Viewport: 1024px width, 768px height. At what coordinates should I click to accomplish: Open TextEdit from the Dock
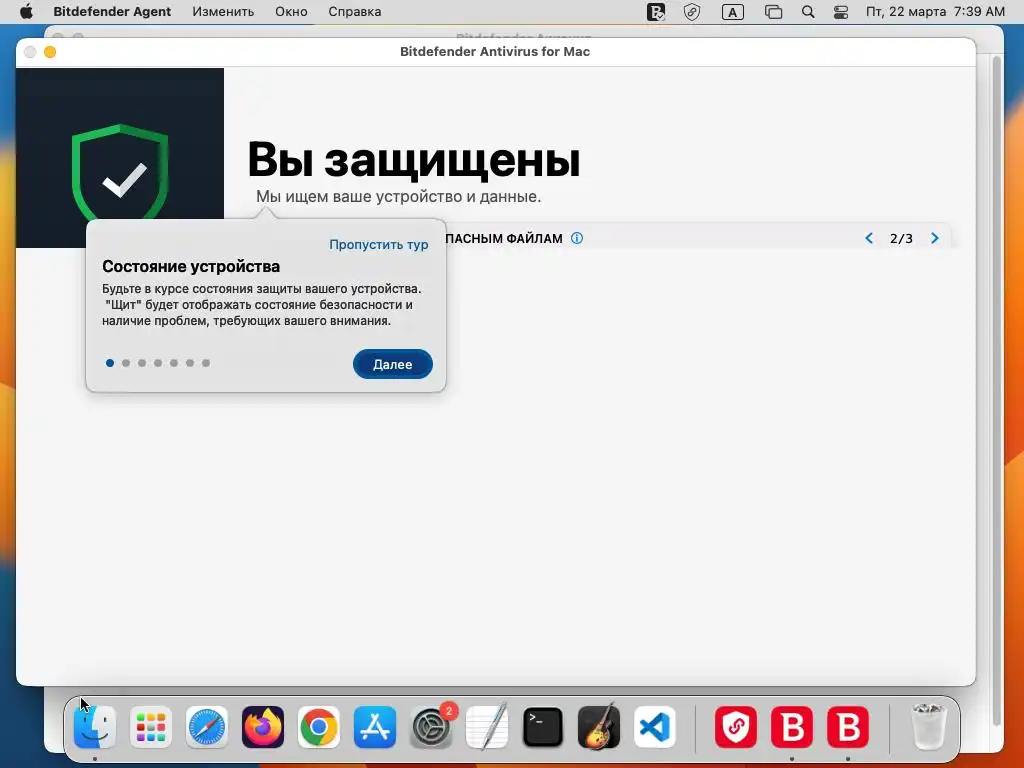(487, 727)
